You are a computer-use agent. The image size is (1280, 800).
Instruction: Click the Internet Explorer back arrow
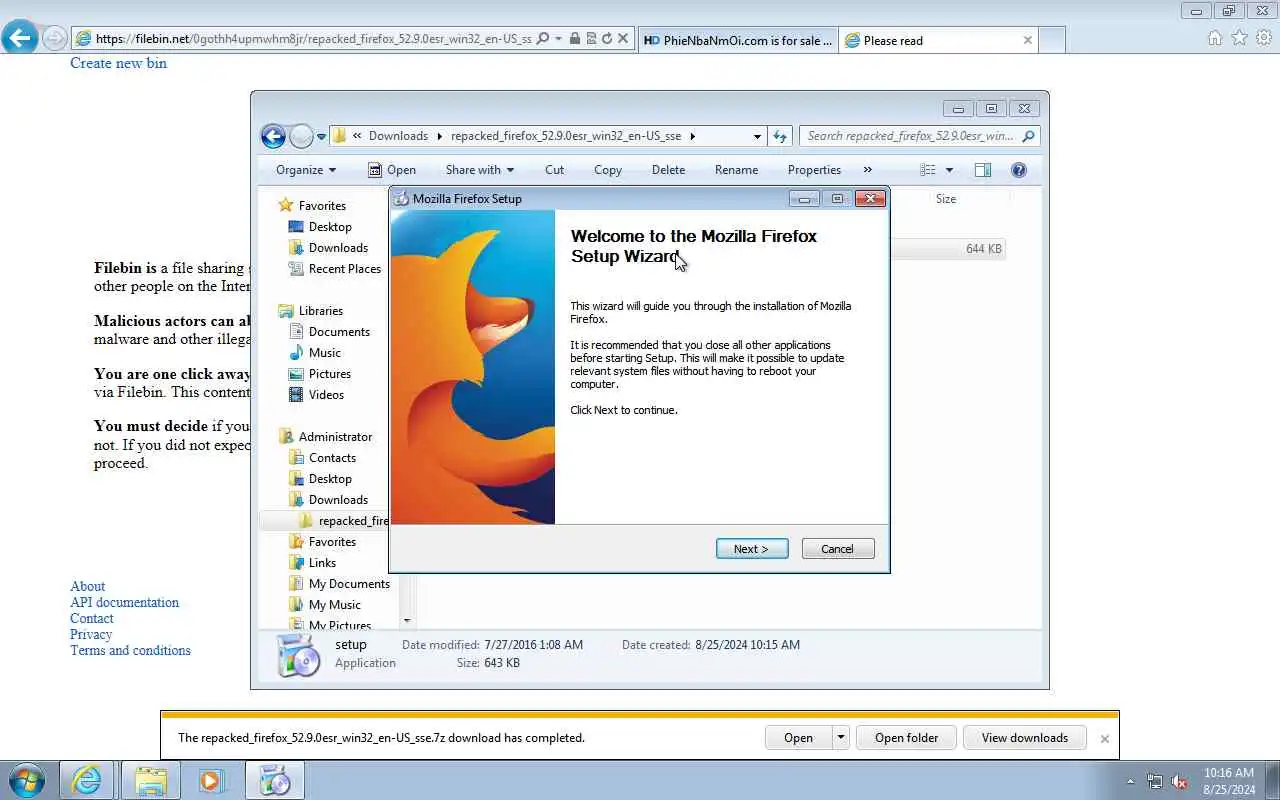tap(20, 39)
